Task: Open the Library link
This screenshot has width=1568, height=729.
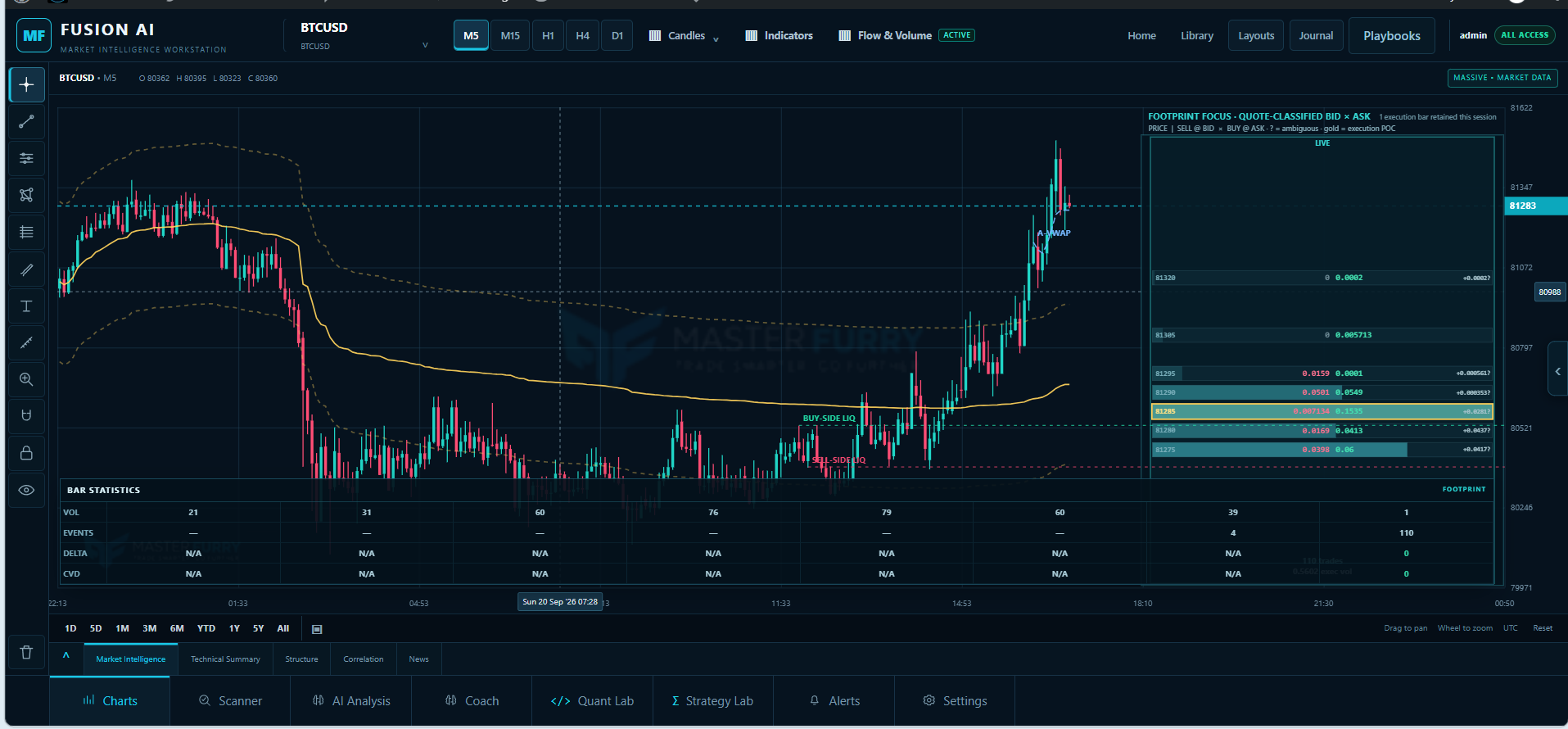Action: (x=1197, y=35)
